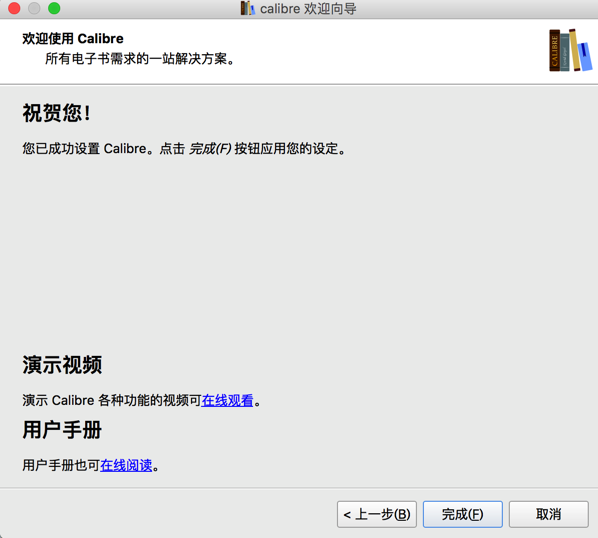
Task: Open the 在线阅读 user manual link
Action: [x=126, y=465]
